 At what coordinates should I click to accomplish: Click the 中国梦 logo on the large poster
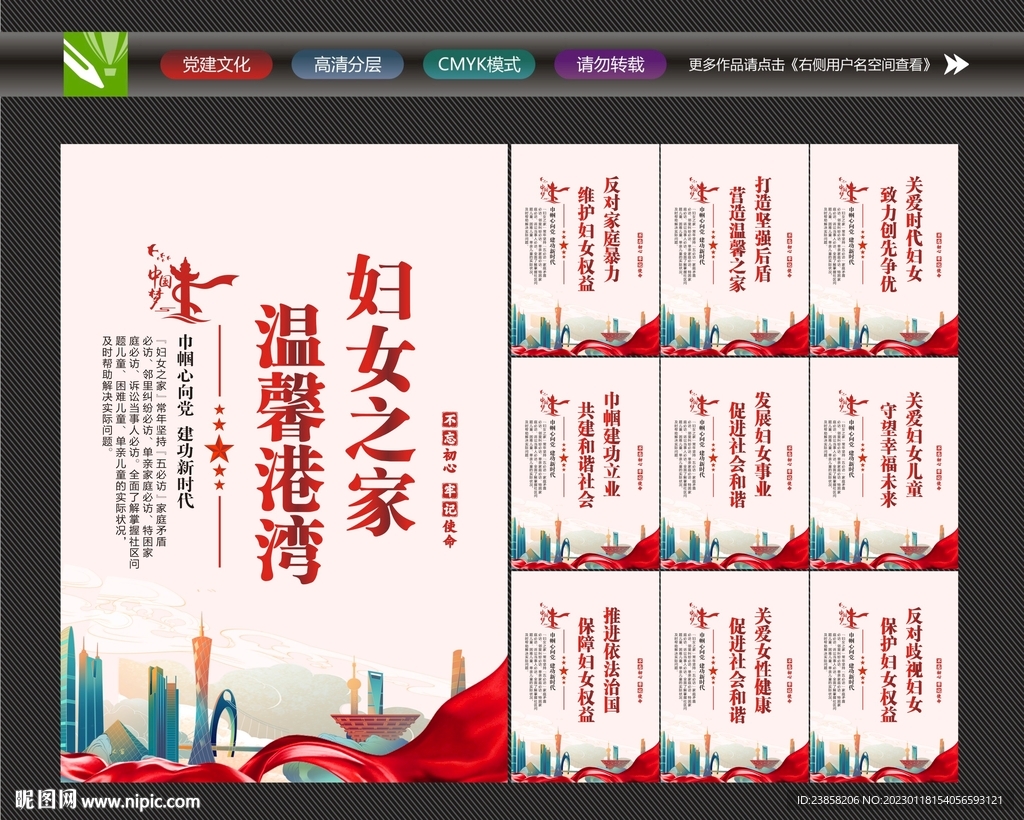[x=191, y=285]
